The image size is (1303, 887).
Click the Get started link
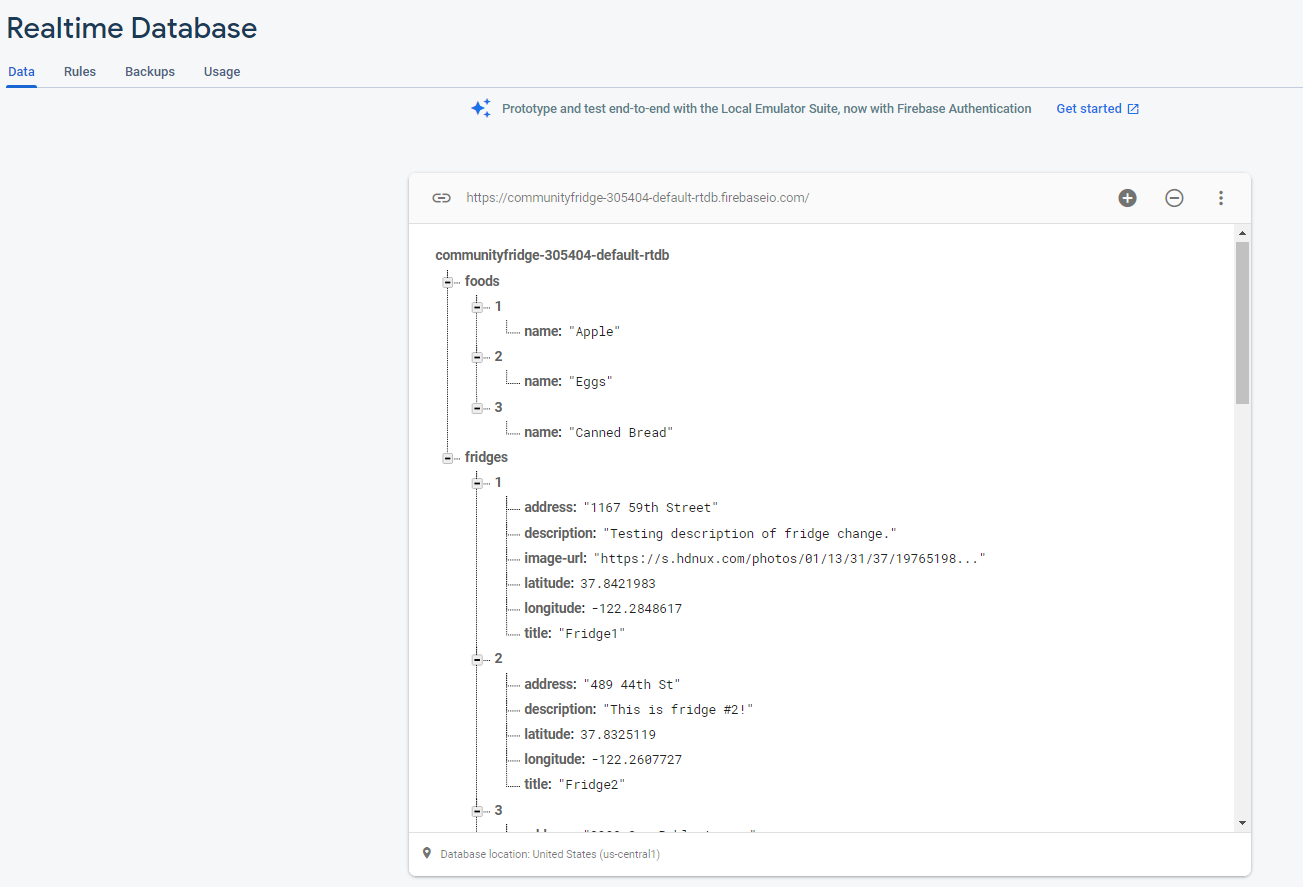tap(1089, 109)
